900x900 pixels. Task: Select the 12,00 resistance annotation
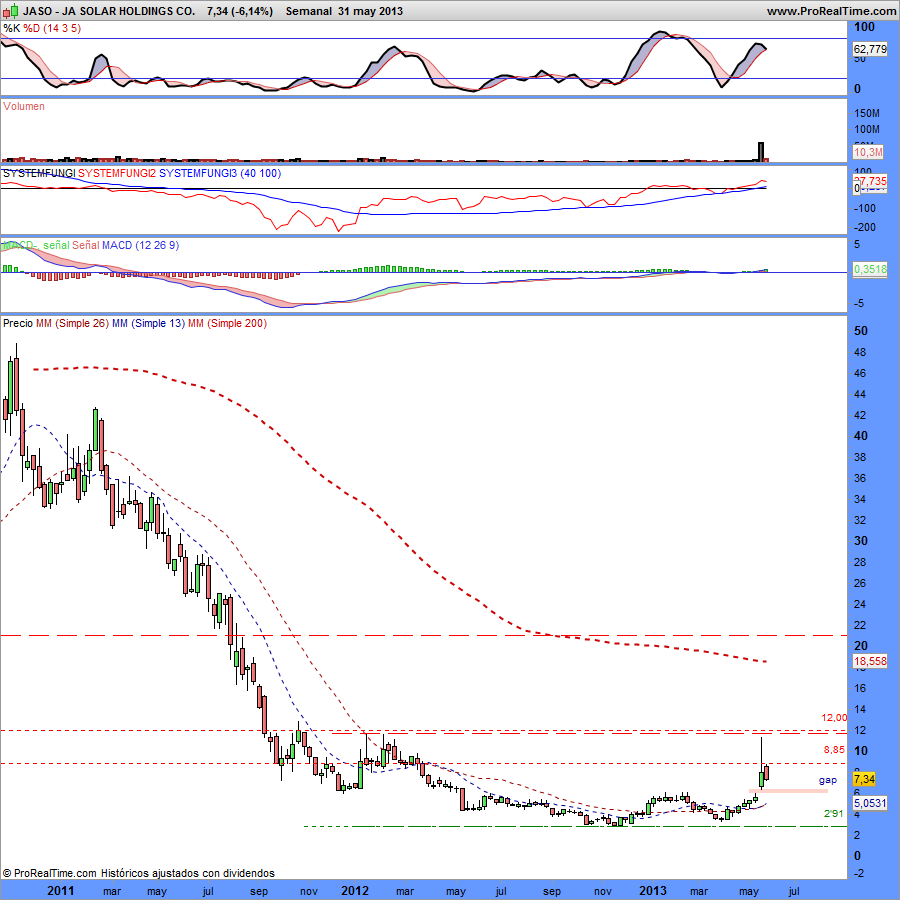click(834, 717)
